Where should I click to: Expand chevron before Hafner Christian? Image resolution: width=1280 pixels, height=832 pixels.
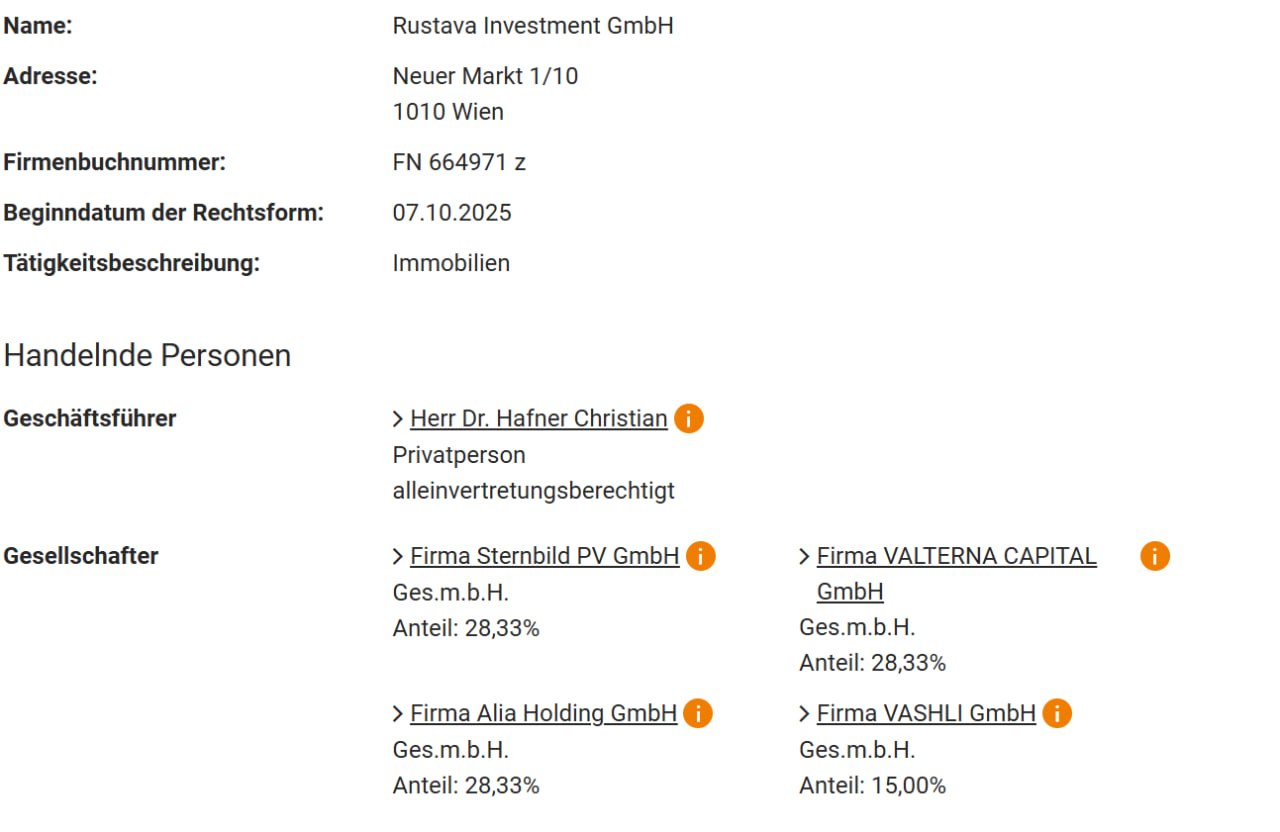(399, 419)
